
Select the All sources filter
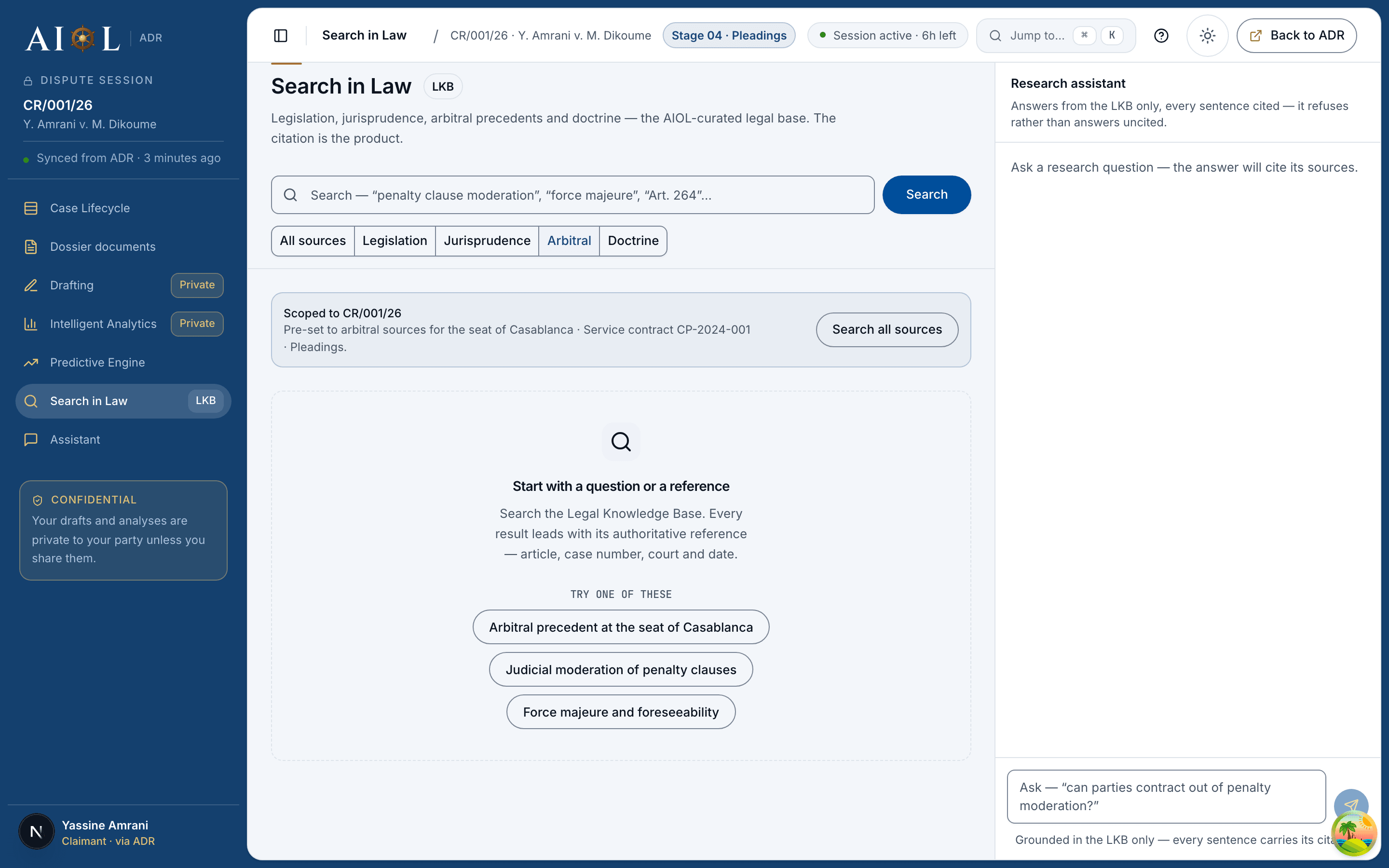click(x=313, y=241)
